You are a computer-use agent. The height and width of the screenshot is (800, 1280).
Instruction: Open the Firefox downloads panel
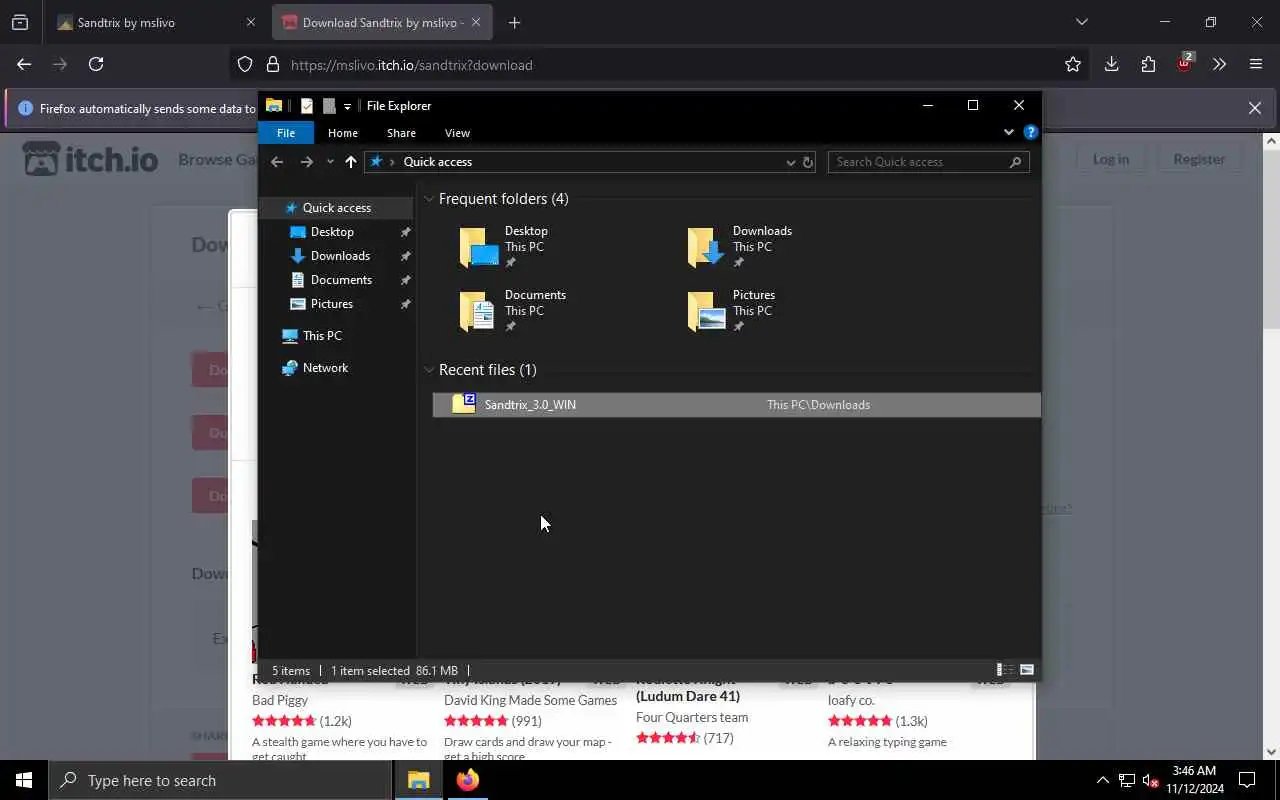tap(1111, 64)
